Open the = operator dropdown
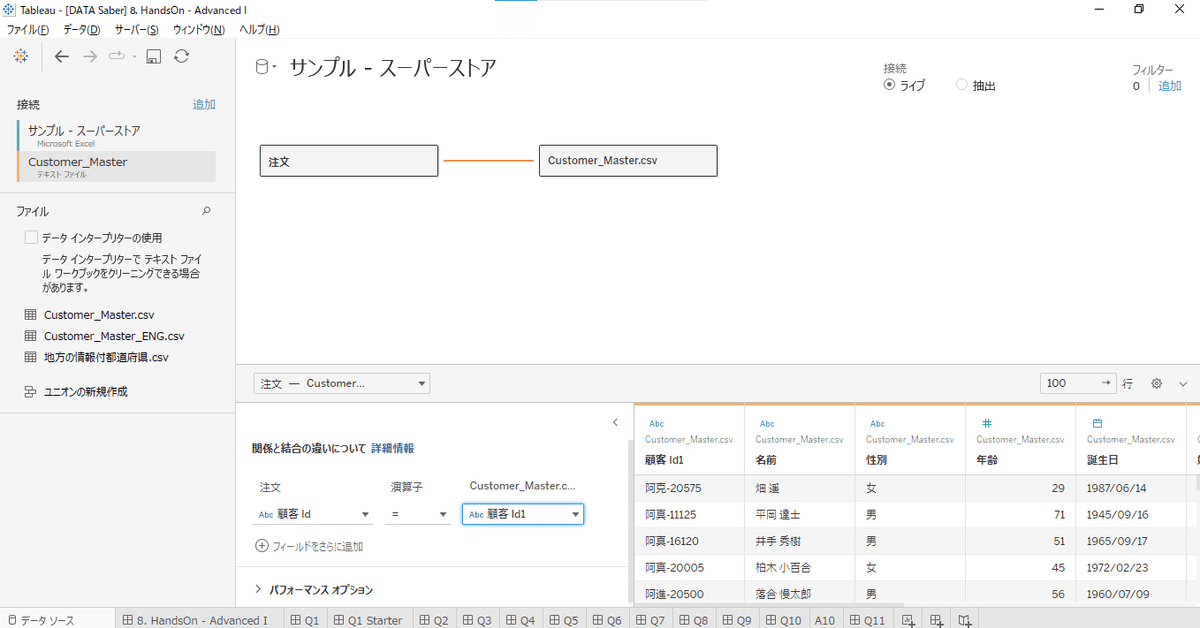The height and width of the screenshot is (628, 1200). point(418,514)
